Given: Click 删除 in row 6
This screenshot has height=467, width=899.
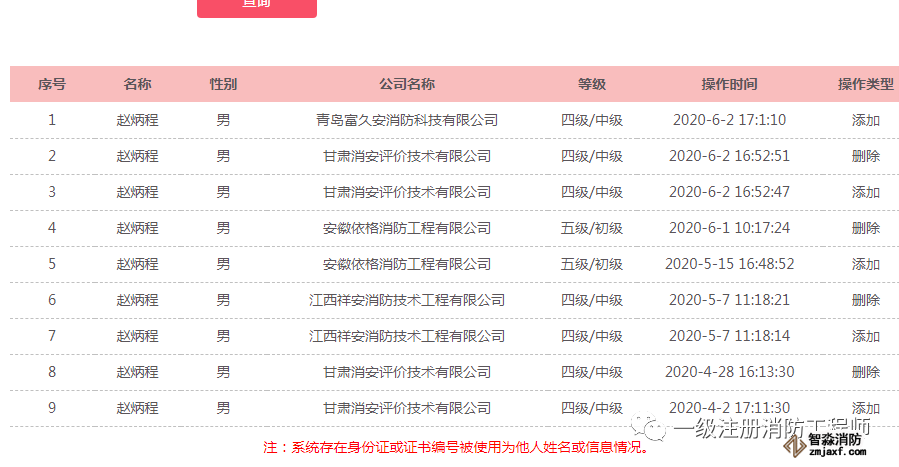Looking at the screenshot, I should tap(865, 300).
